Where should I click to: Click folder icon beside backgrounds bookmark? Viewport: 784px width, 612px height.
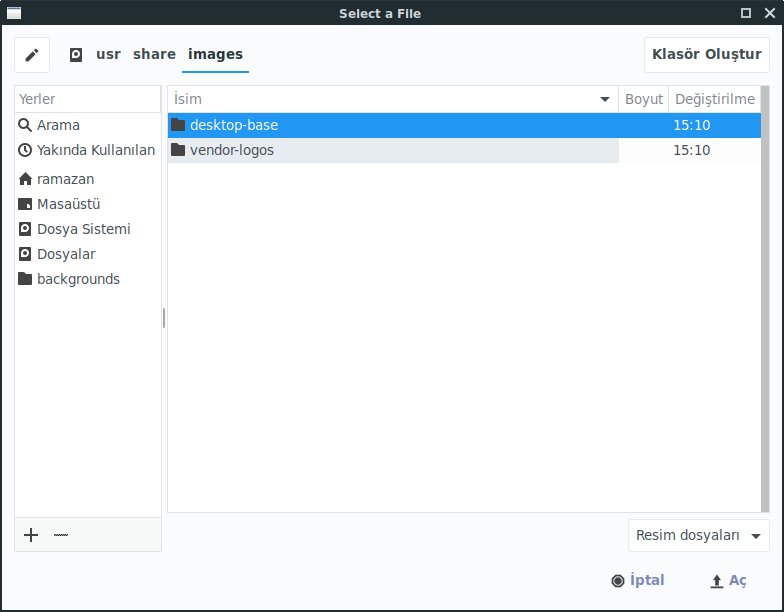point(25,278)
